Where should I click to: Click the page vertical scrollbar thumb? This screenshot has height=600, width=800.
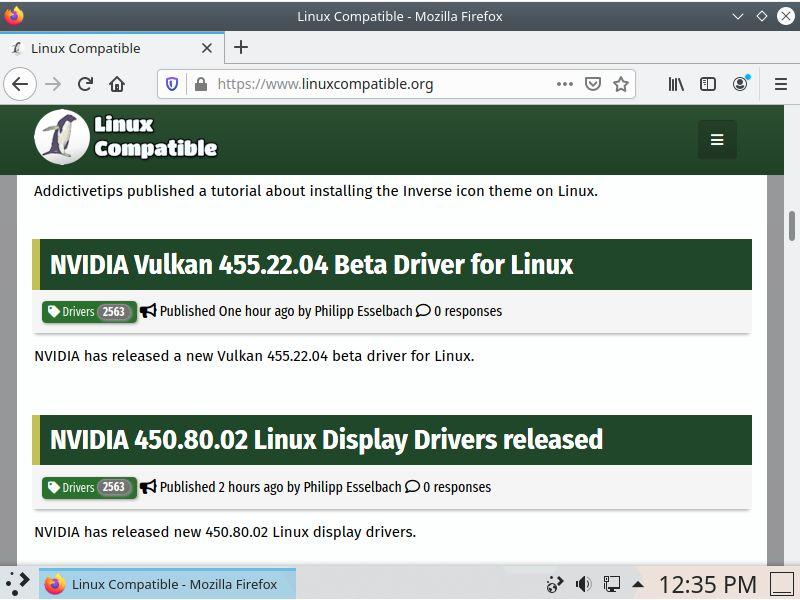tap(791, 226)
